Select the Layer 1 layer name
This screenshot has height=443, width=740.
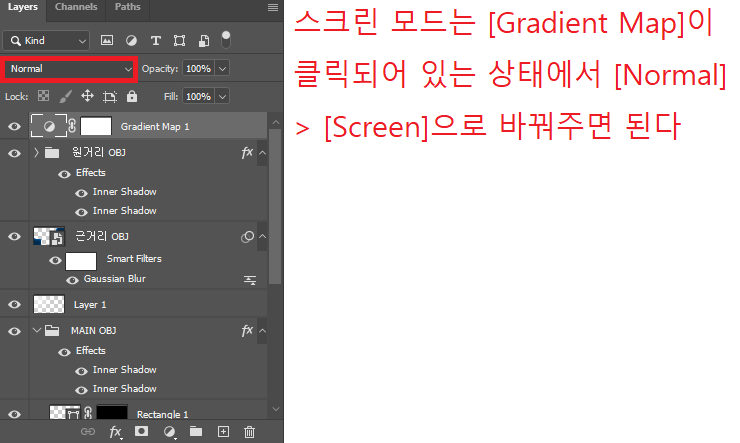click(x=90, y=305)
